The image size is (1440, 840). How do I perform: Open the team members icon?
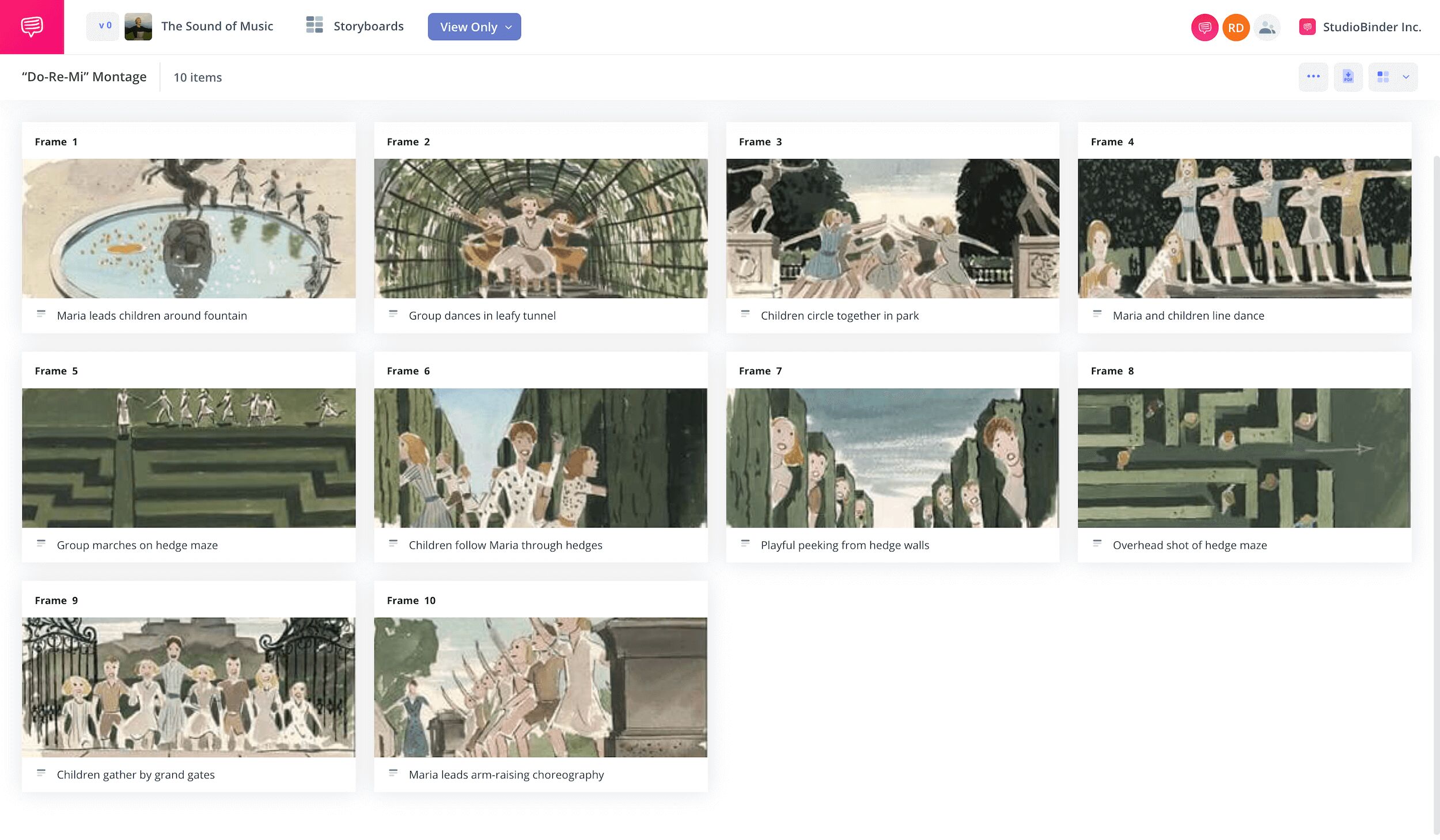[1266, 27]
